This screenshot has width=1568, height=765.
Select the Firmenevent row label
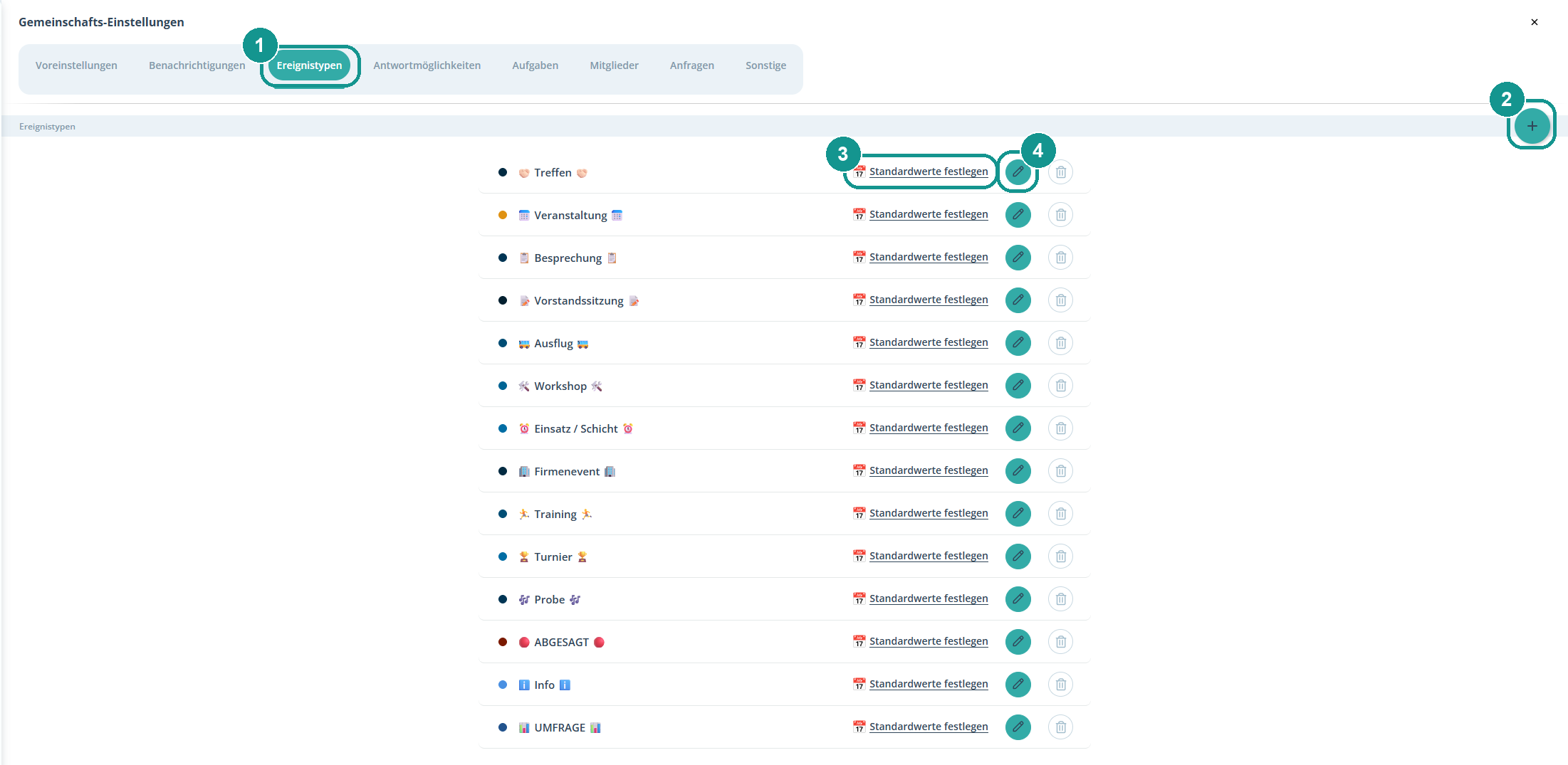[x=567, y=471]
